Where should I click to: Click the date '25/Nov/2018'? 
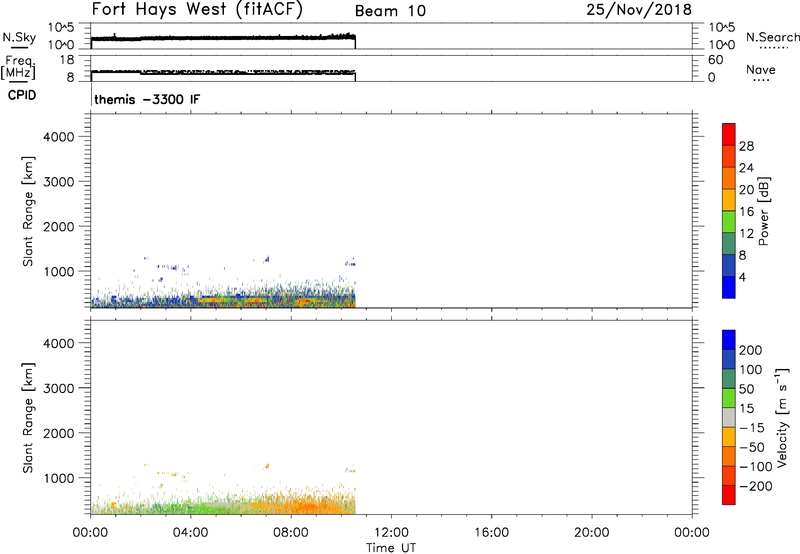[x=639, y=9]
